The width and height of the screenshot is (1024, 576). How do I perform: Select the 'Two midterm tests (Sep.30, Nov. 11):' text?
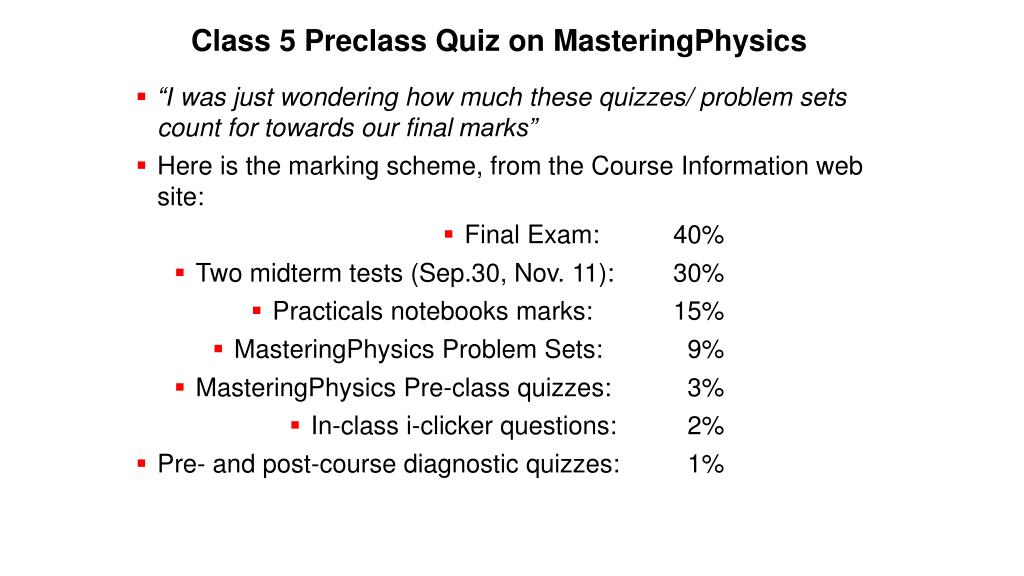click(x=405, y=273)
